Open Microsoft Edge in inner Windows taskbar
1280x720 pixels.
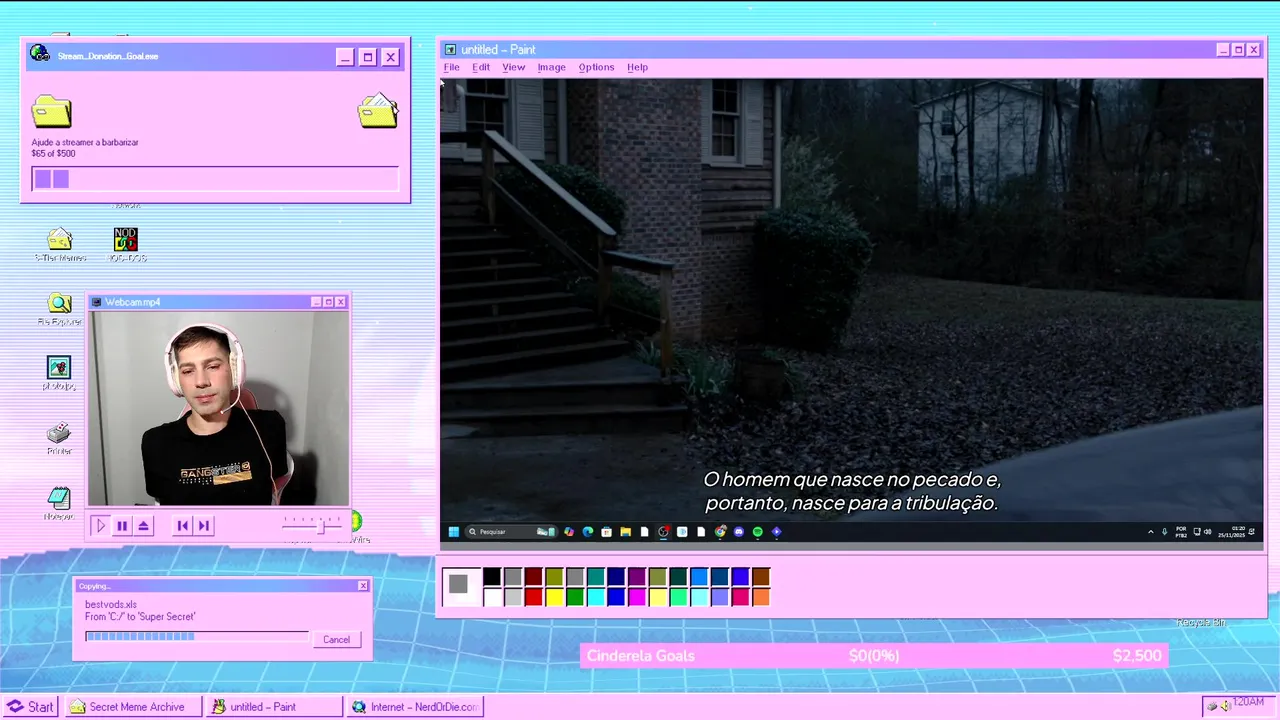point(588,532)
